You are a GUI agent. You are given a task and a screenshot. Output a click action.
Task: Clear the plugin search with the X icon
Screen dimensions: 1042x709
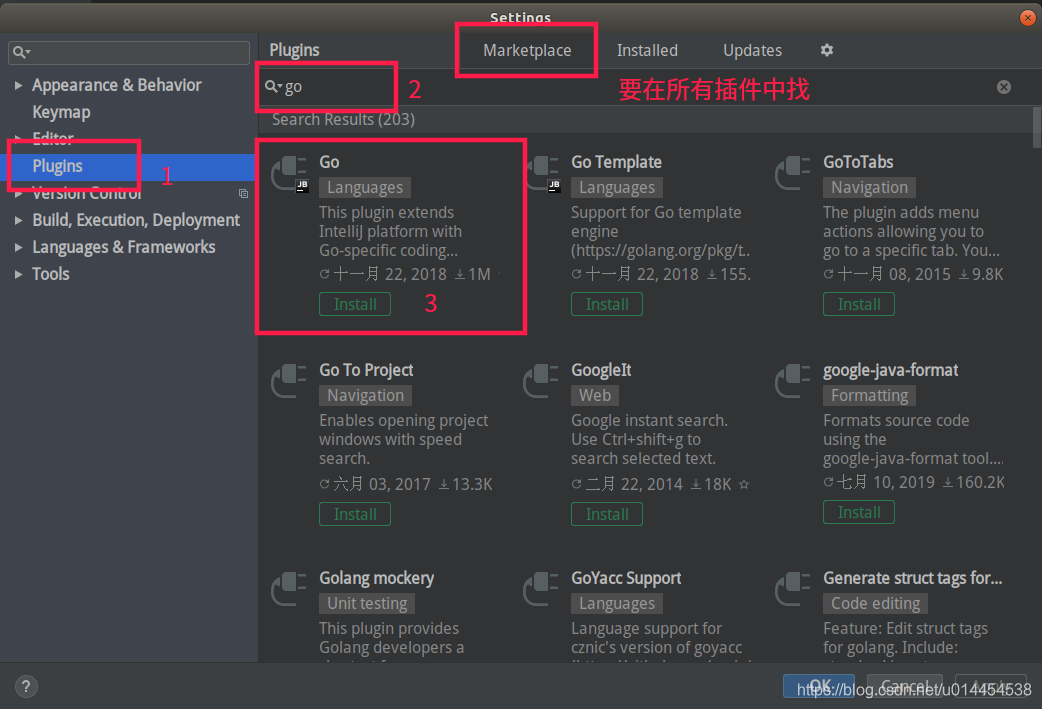[1003, 87]
